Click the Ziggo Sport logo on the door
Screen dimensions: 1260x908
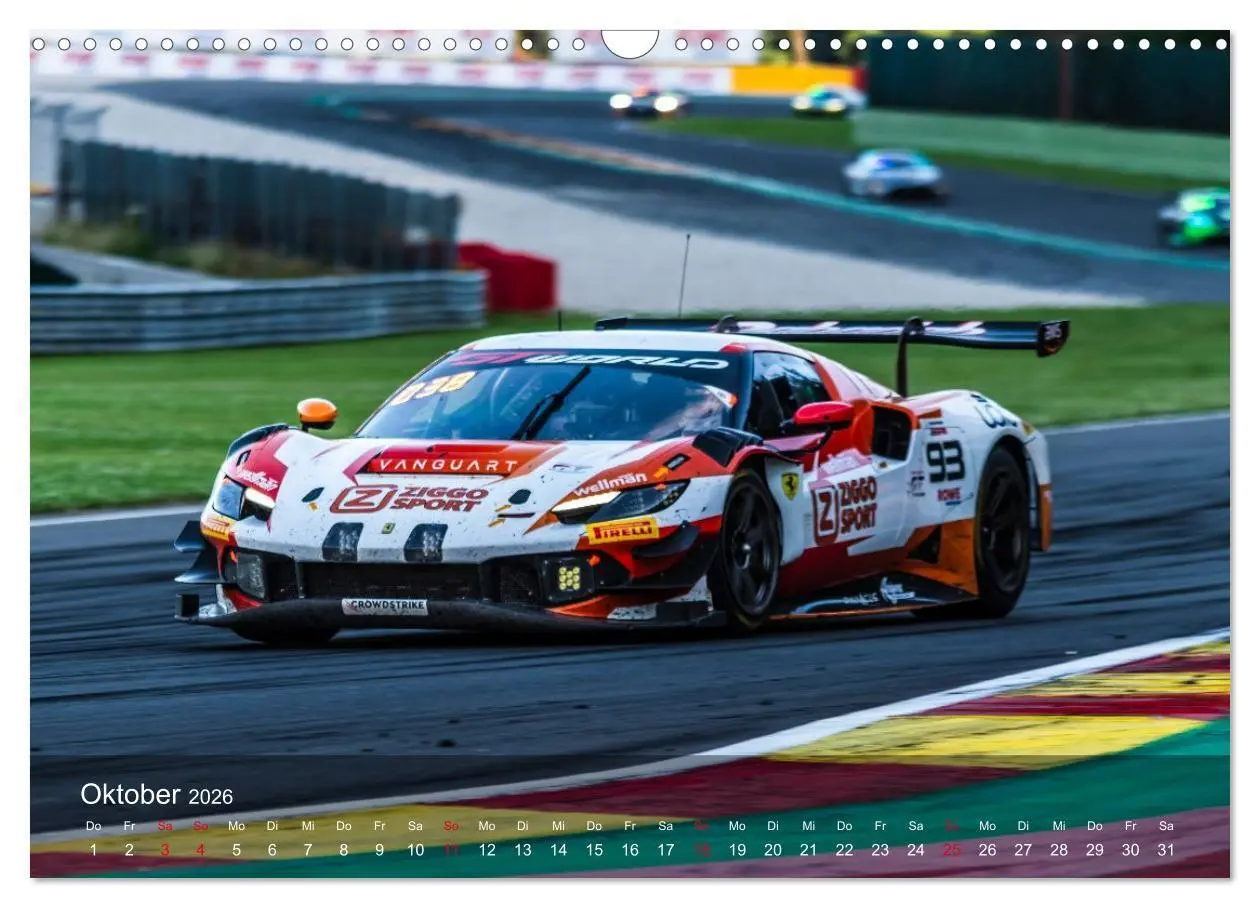(845, 508)
